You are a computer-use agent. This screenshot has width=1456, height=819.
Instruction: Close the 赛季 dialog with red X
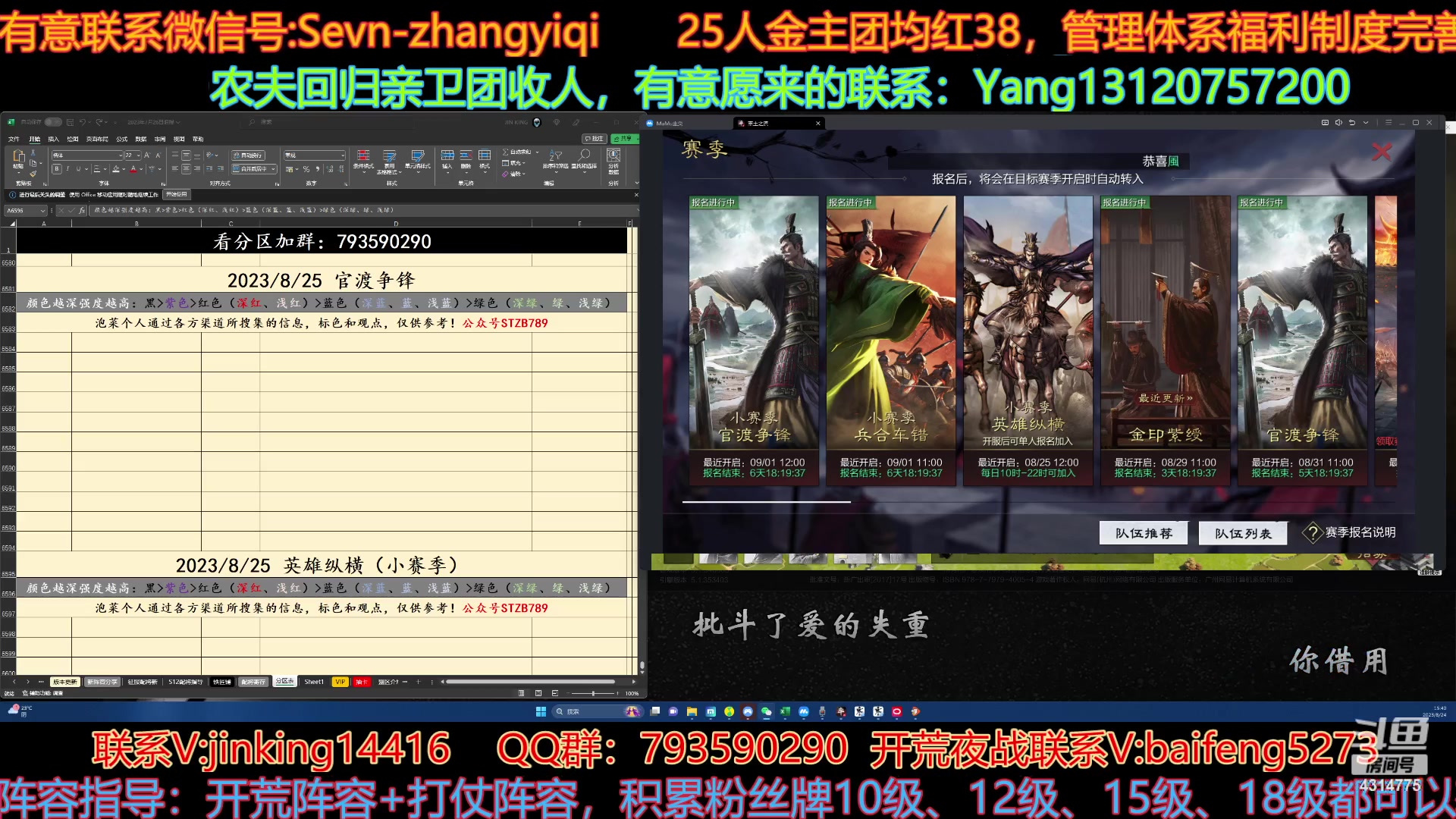coord(1382,152)
